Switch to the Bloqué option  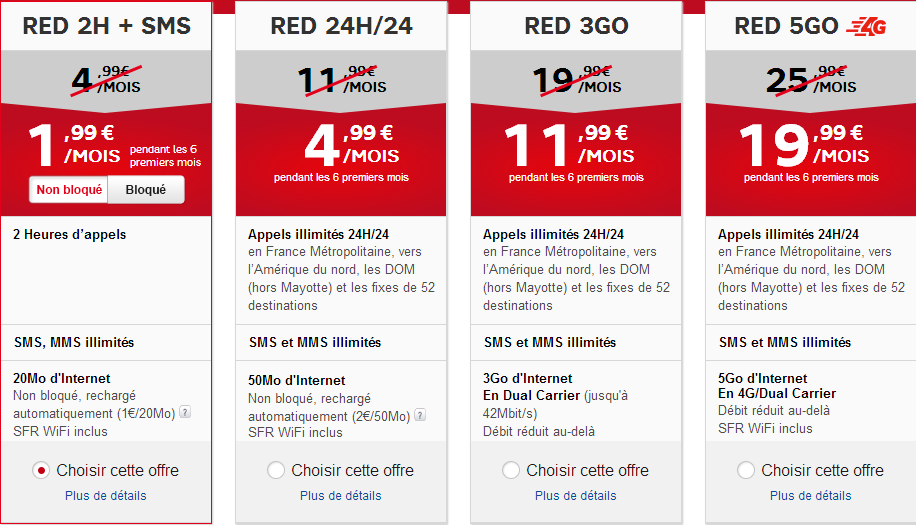pos(146,189)
